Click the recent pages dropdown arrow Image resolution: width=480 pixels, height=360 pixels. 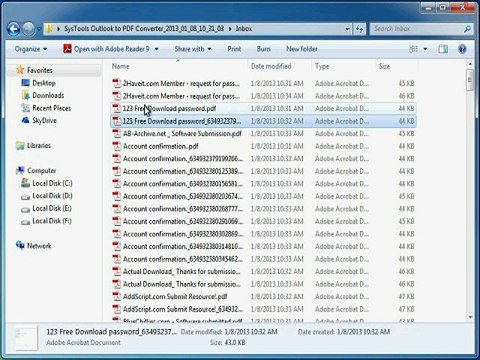point(39,29)
